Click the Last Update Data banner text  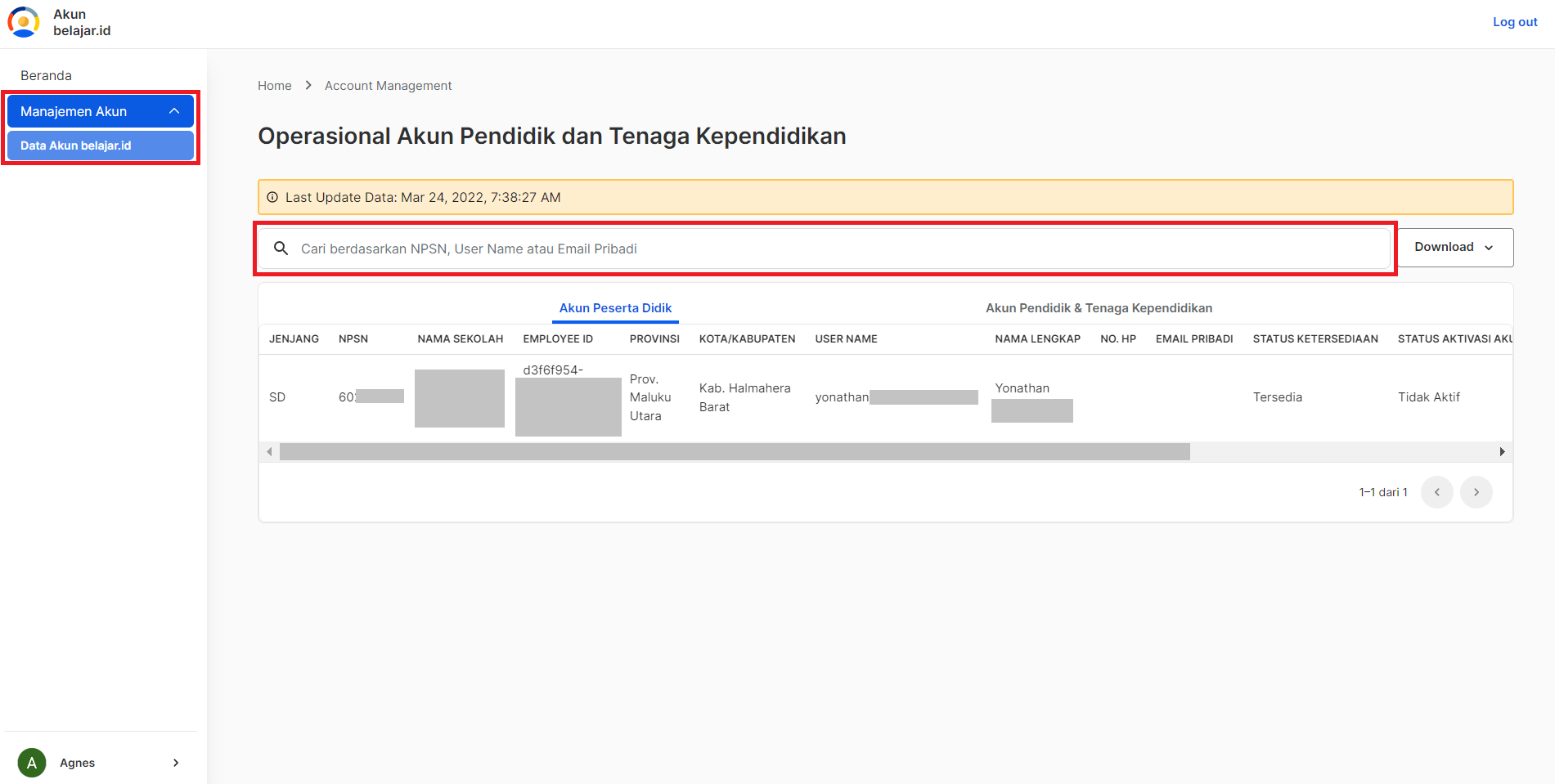(x=423, y=197)
